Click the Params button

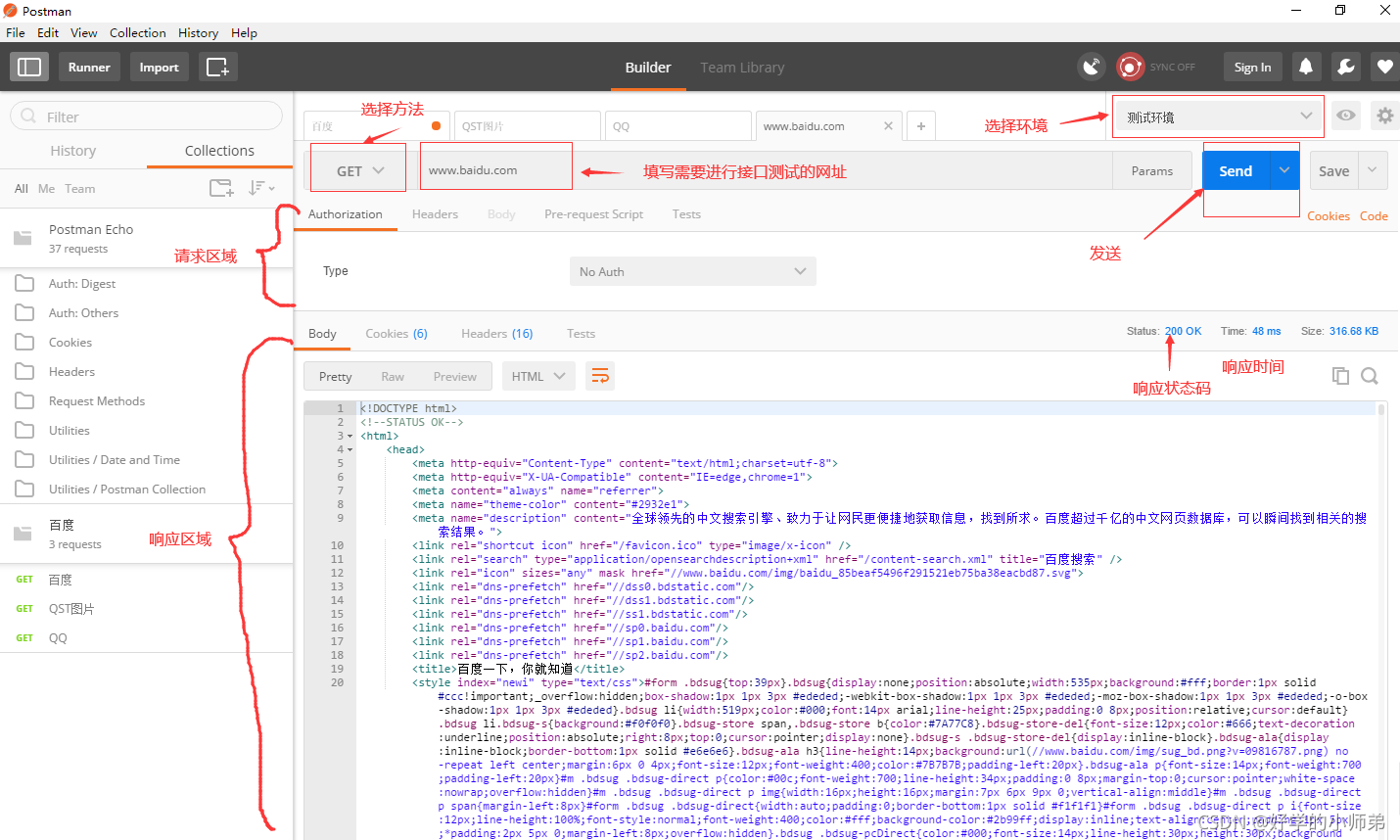tap(1152, 170)
